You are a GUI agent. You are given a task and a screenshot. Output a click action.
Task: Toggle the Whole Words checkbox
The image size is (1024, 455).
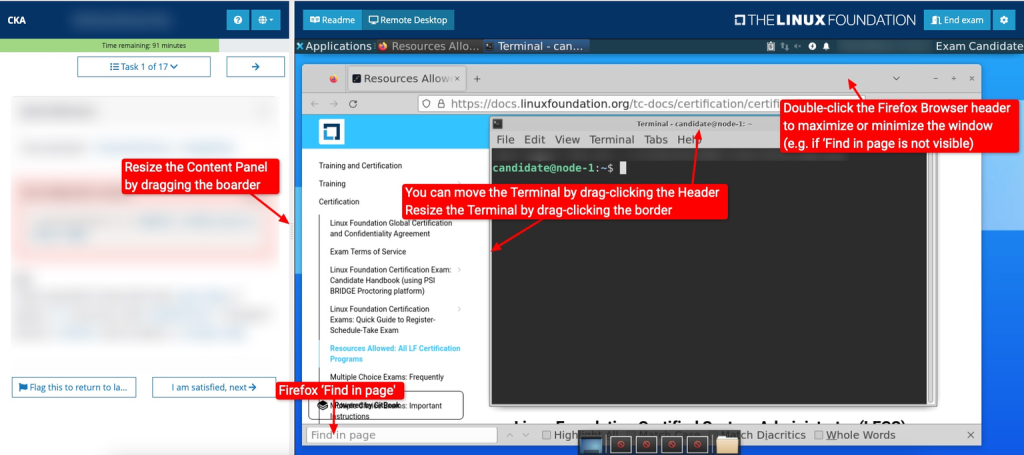(819, 435)
